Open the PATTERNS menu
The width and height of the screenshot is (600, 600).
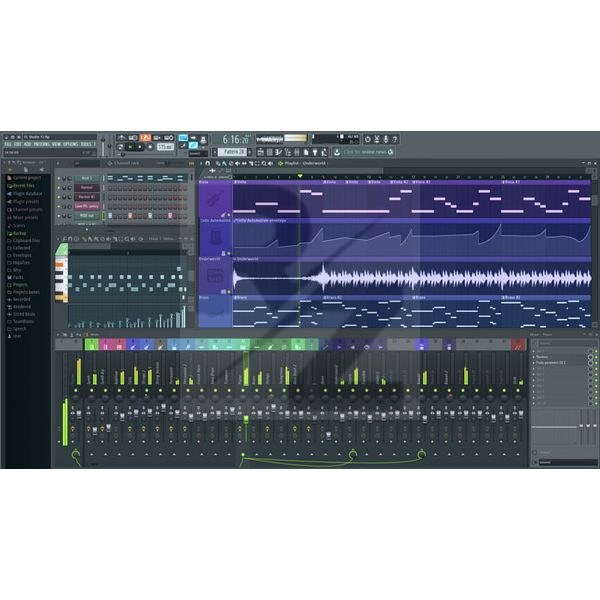point(41,144)
